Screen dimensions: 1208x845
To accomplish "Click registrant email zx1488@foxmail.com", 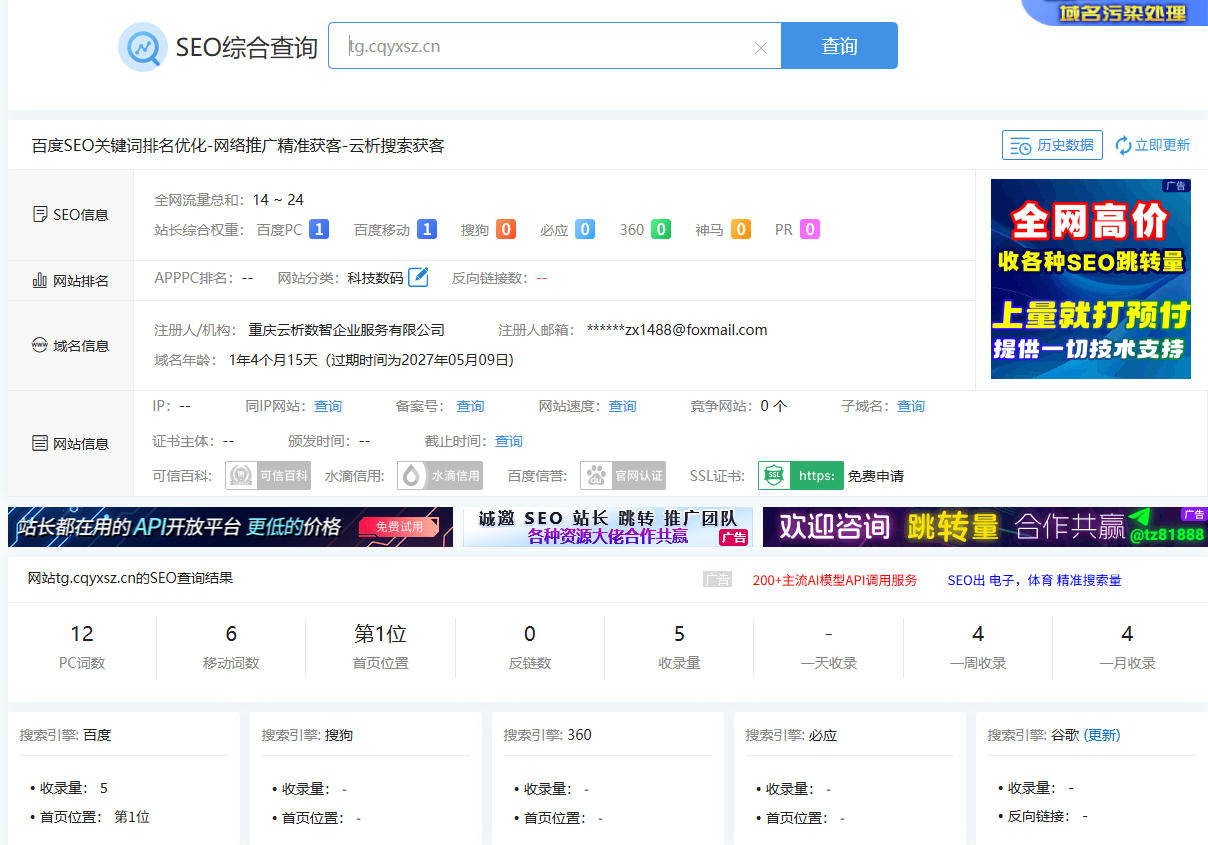I will click(677, 330).
